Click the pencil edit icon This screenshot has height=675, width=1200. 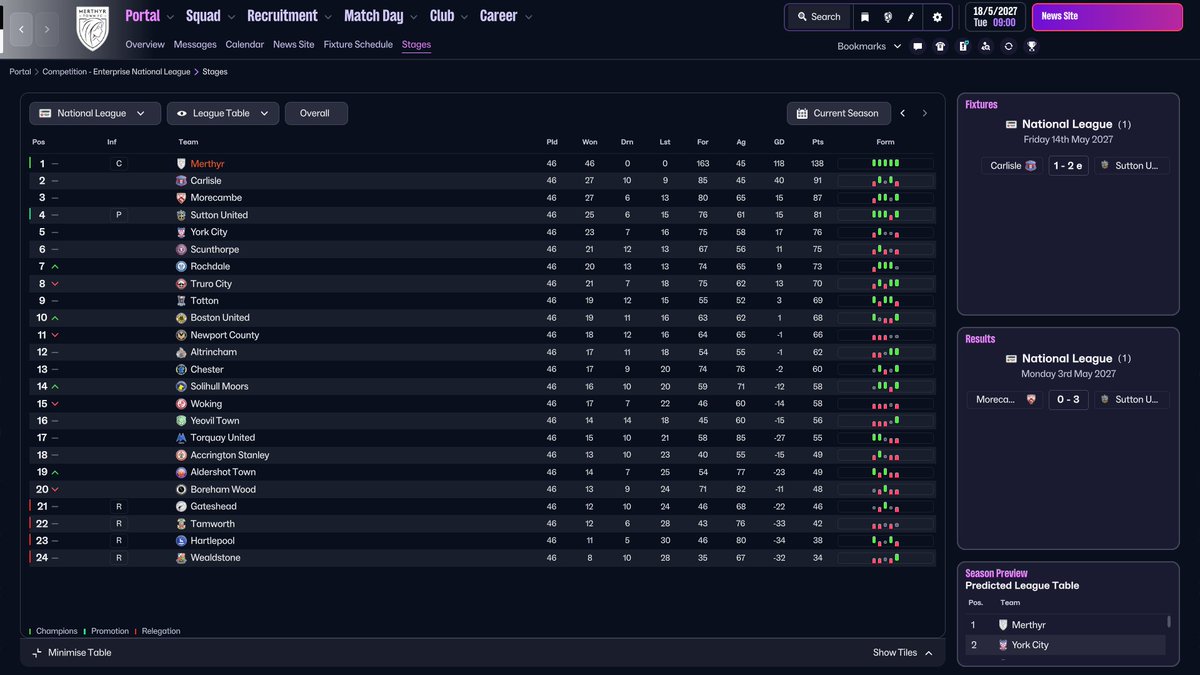click(x=911, y=17)
